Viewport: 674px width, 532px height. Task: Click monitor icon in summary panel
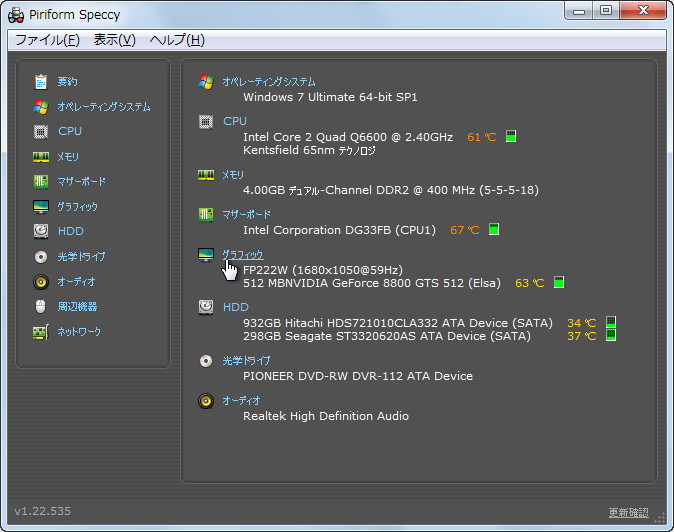click(x=206, y=255)
